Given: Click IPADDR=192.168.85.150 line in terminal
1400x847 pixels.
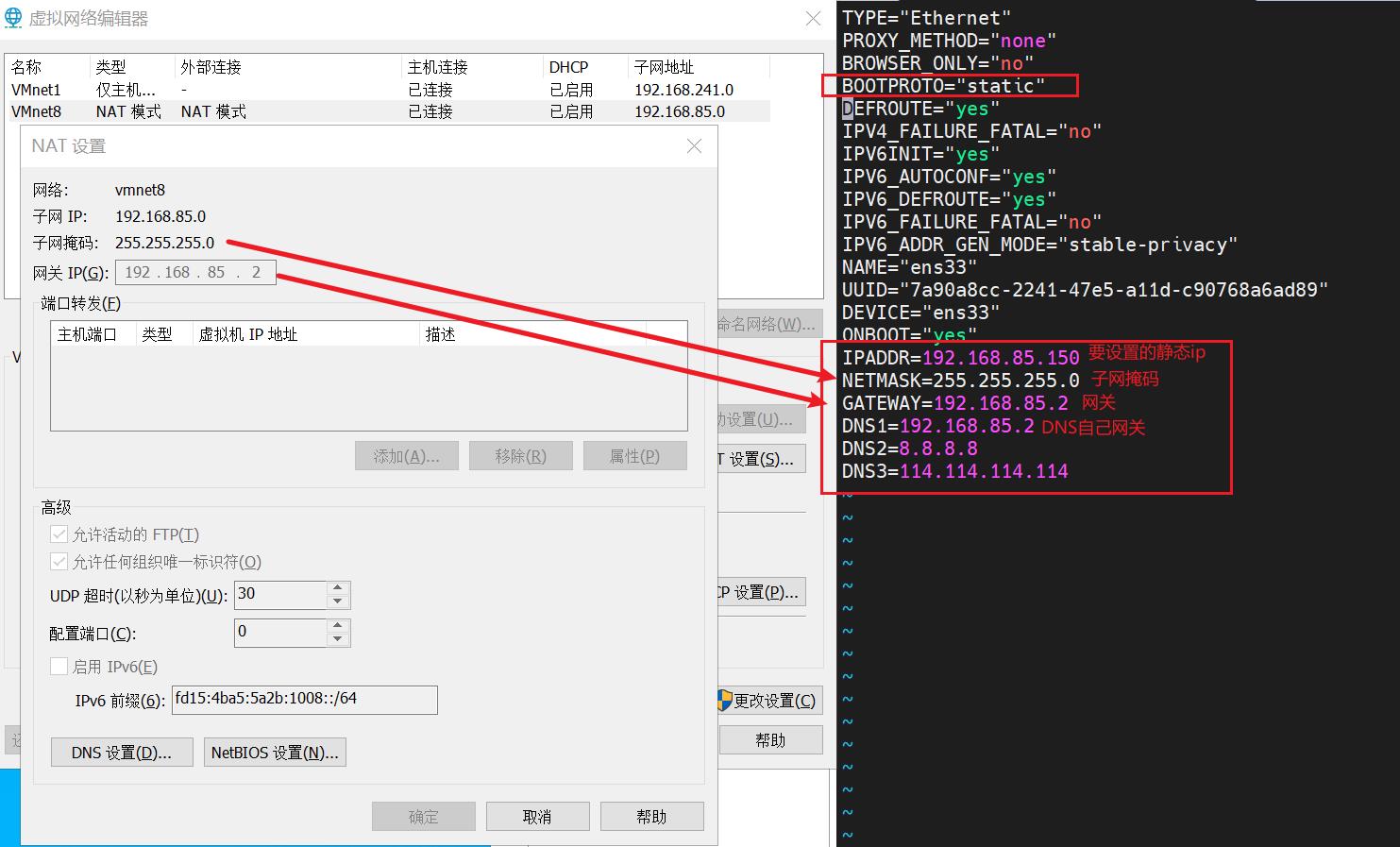Looking at the screenshot, I should [960, 358].
